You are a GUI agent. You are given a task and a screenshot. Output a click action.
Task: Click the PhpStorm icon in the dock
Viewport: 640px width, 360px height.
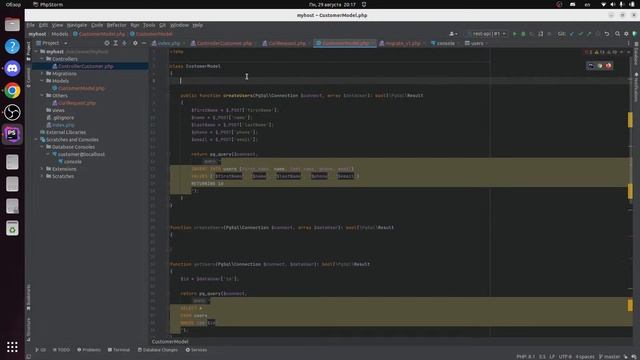12,134
